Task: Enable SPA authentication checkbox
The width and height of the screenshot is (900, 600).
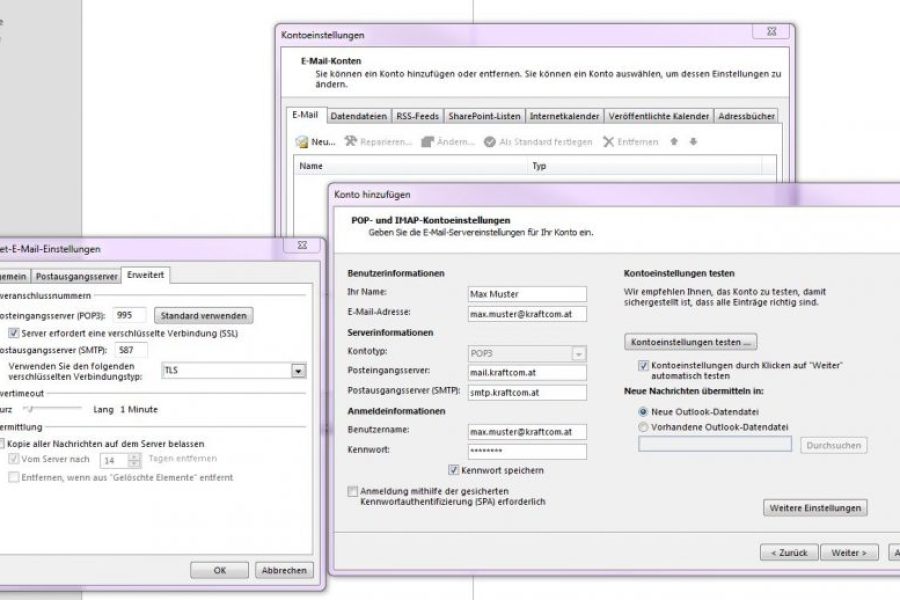Action: [352, 491]
